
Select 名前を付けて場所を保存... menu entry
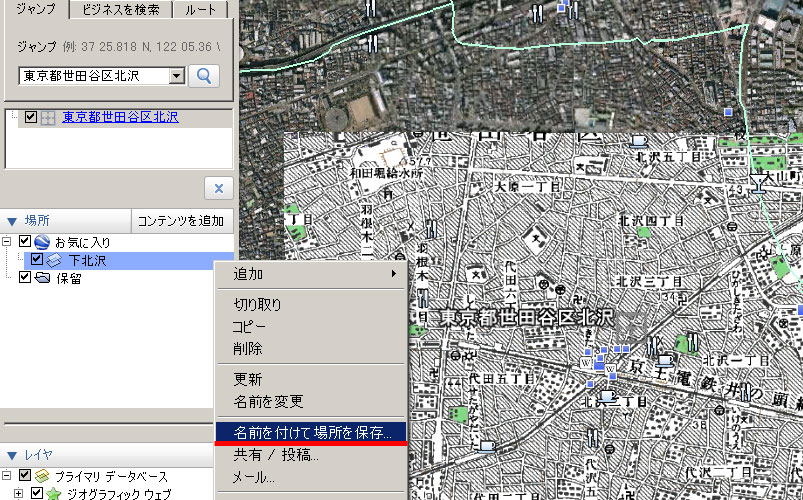310,432
